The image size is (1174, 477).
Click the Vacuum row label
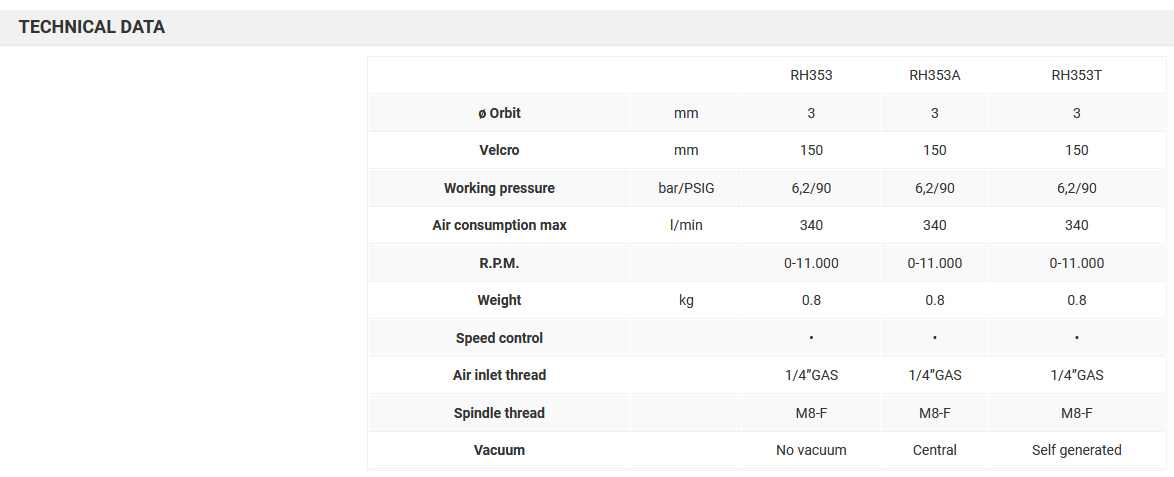(x=499, y=450)
